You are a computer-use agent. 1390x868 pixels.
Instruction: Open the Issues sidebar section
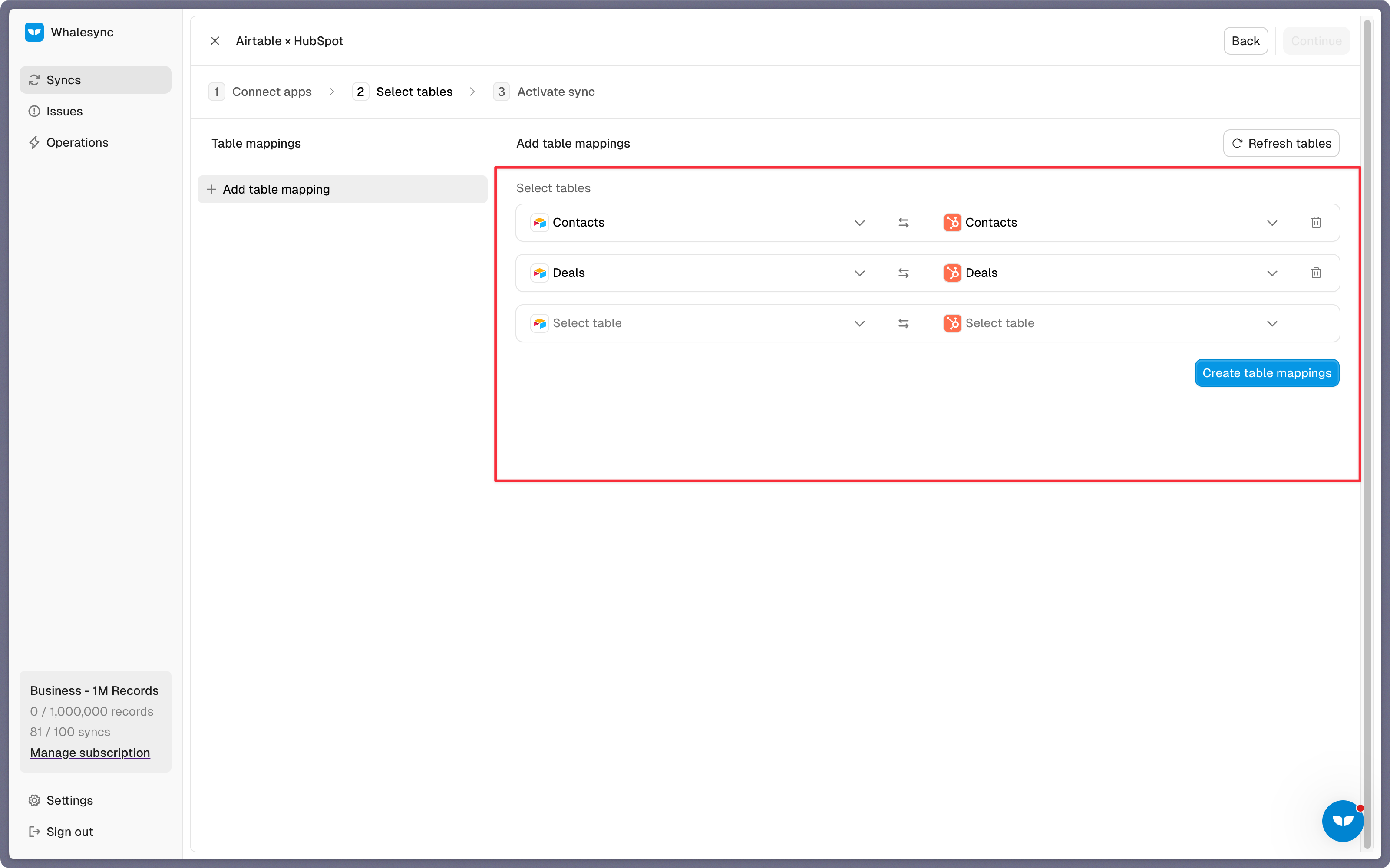pos(96,112)
